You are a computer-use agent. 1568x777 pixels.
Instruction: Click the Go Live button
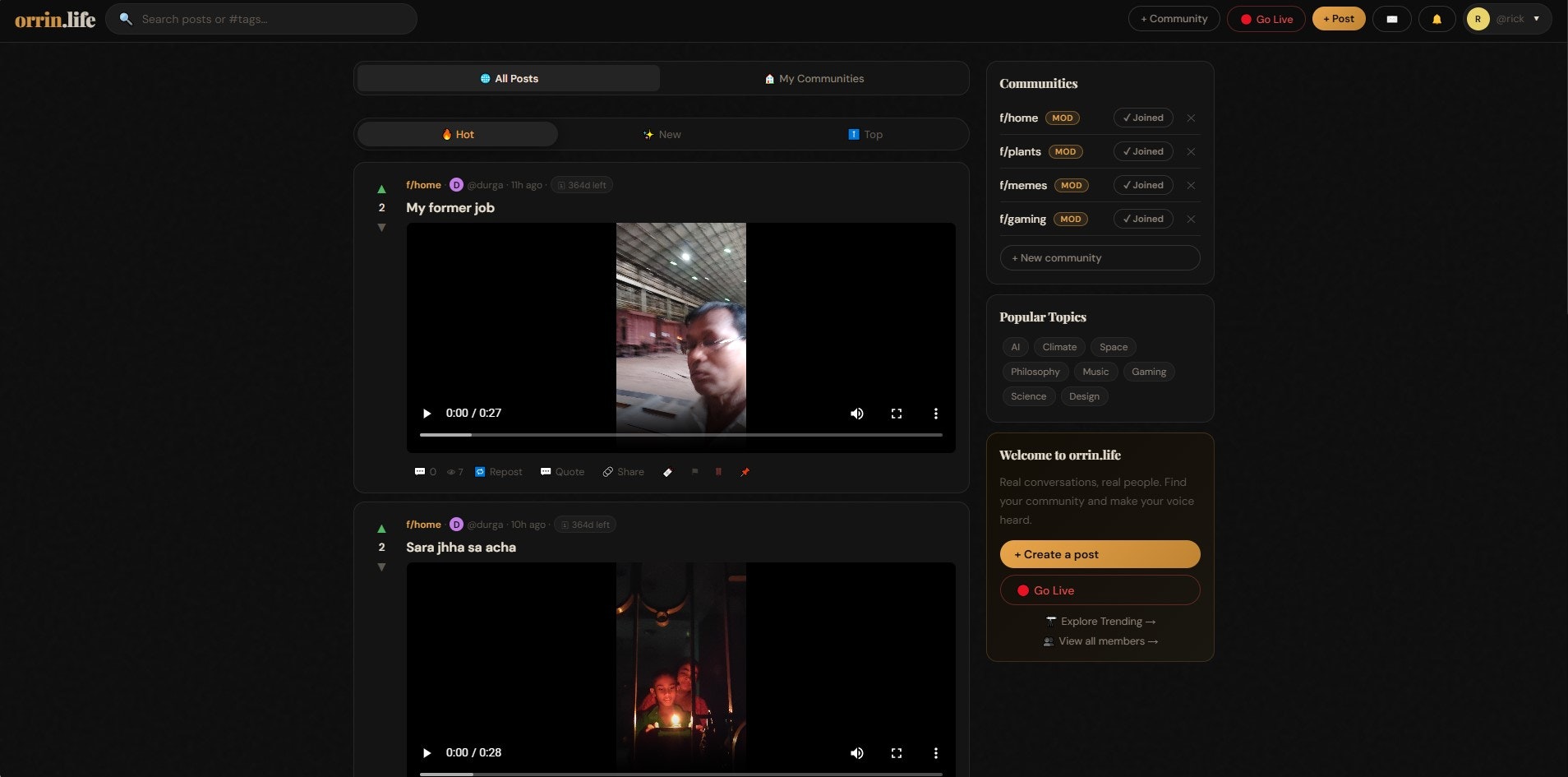(1266, 18)
